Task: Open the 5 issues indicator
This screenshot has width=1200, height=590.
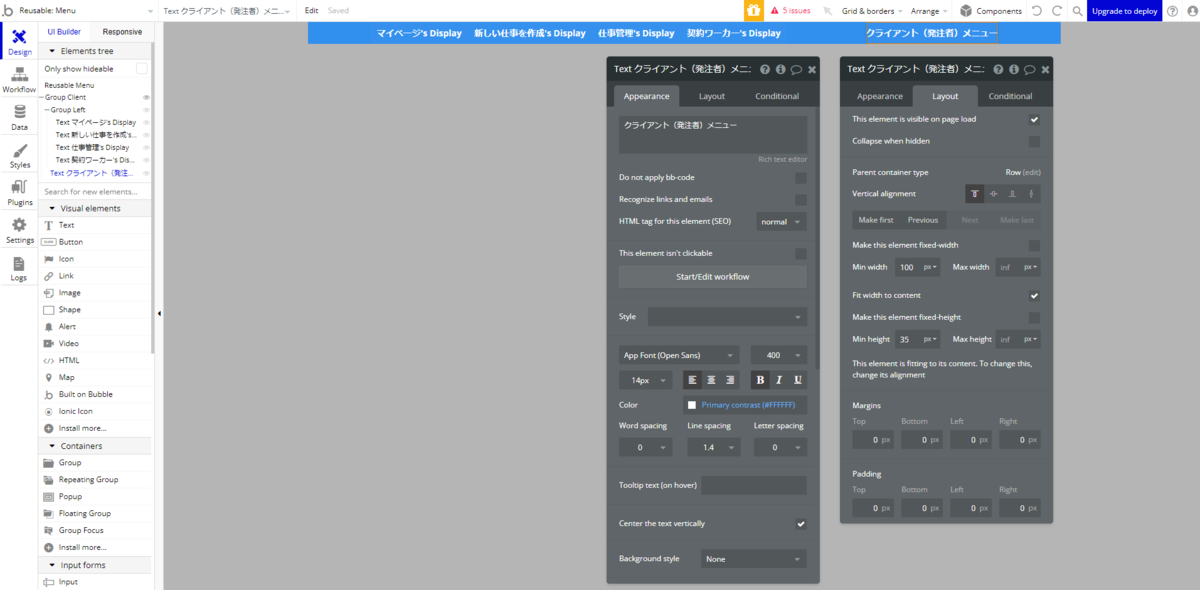Action: [x=790, y=11]
